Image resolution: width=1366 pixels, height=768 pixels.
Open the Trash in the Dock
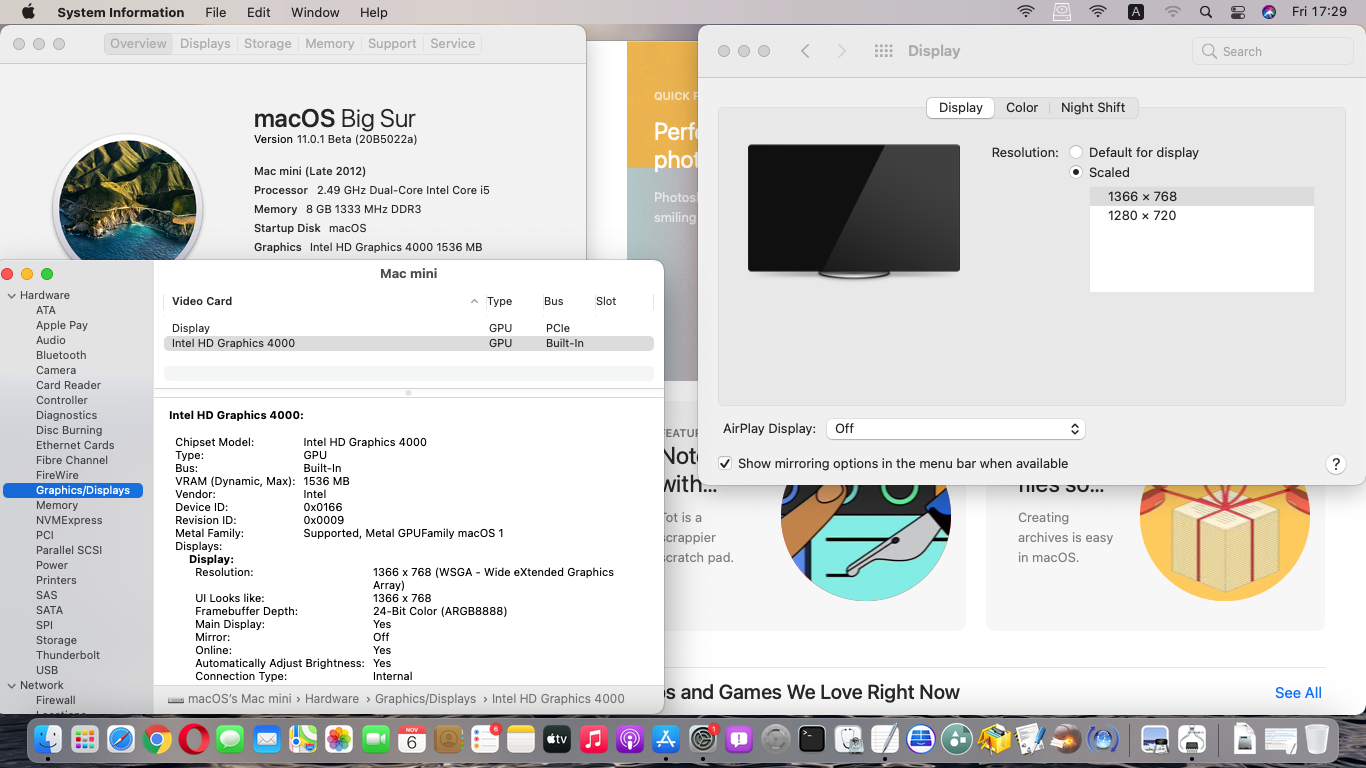pos(1316,740)
